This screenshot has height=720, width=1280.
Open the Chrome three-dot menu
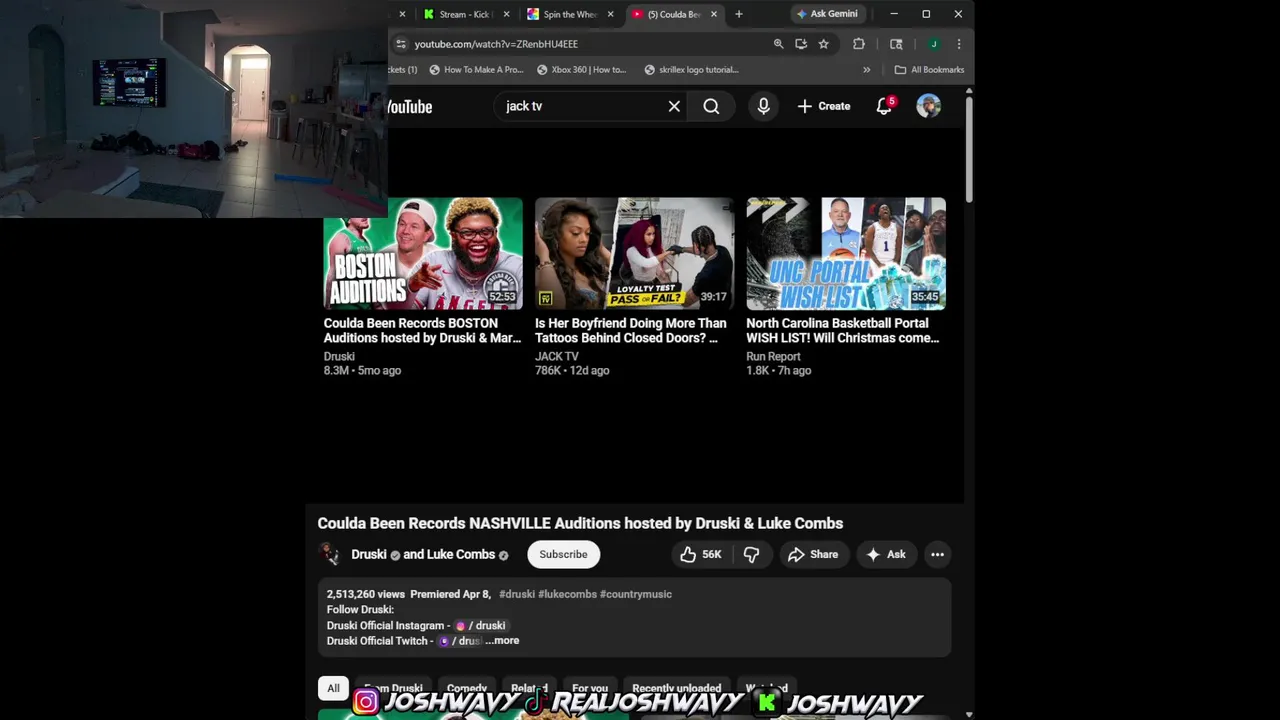[x=959, y=44]
